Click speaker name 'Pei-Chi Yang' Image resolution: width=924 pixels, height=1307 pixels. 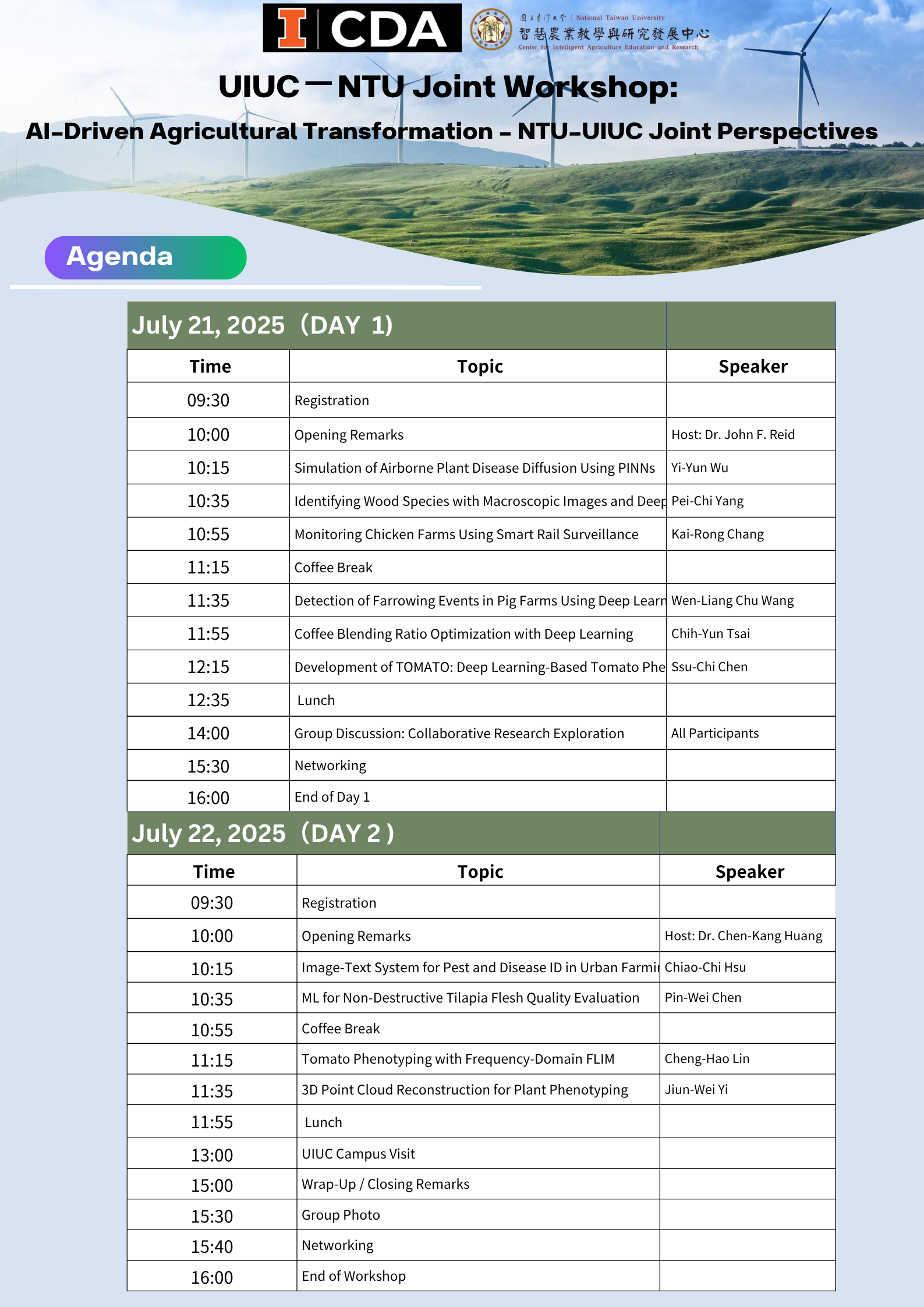pos(707,501)
